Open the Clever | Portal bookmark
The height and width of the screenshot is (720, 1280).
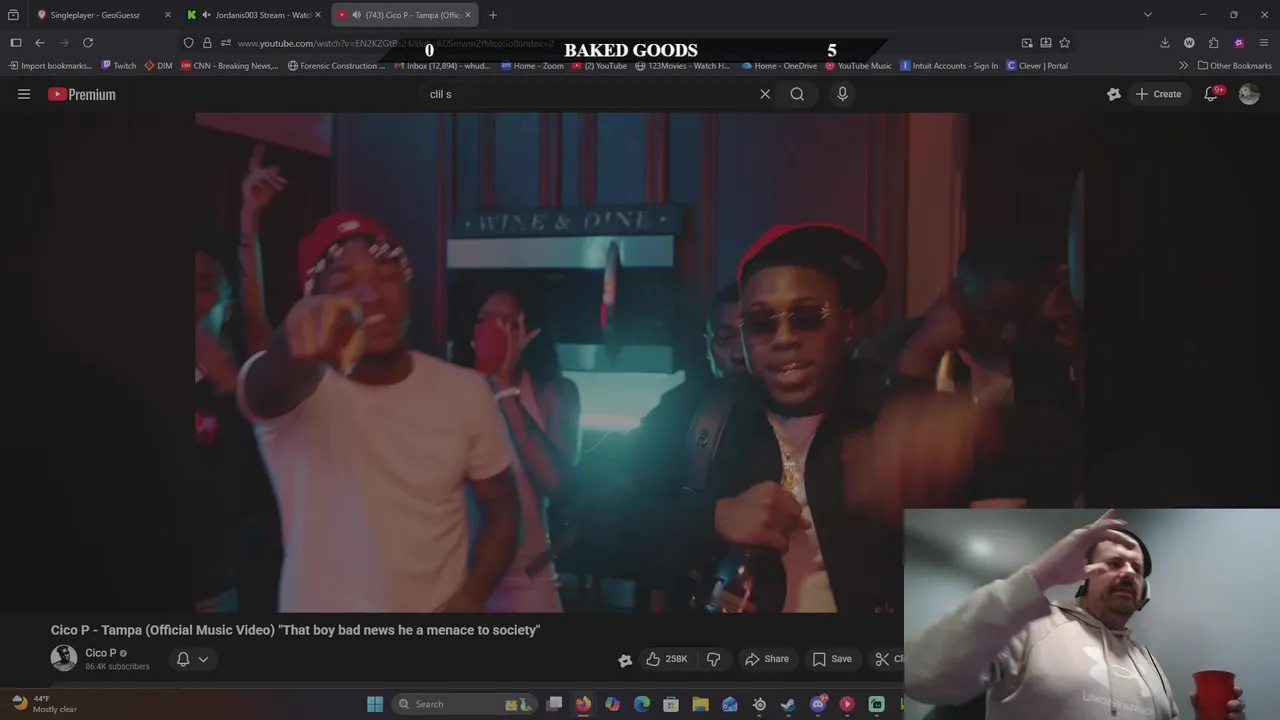(1037, 66)
